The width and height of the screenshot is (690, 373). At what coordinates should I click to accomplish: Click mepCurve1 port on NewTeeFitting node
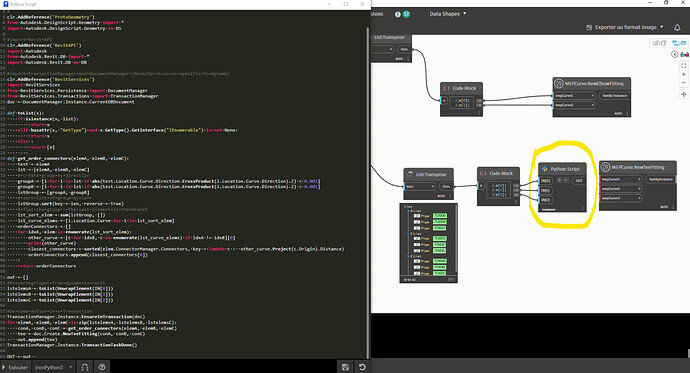click(x=621, y=179)
